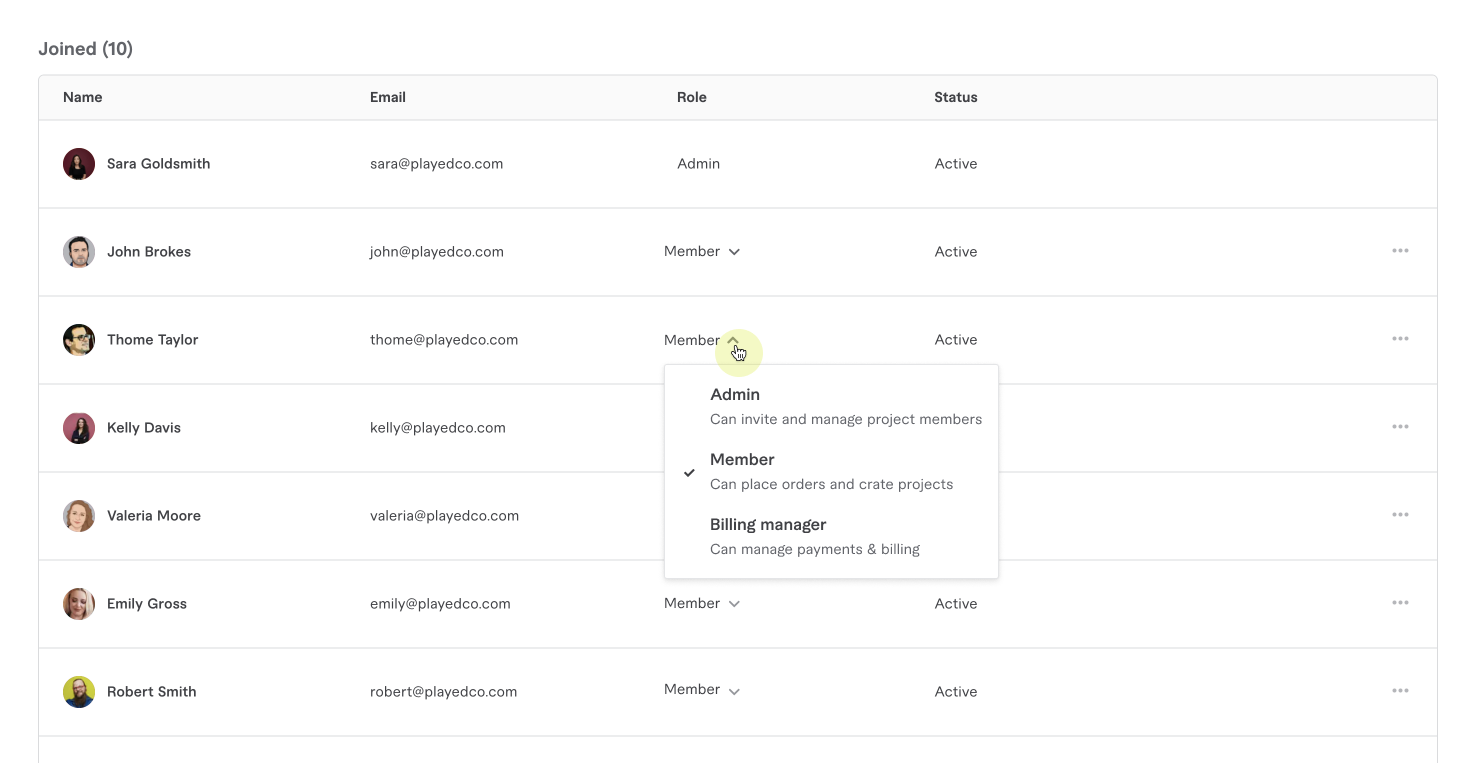This screenshot has height=763, width=1481.
Task: Click the three-dot menu for Kelly Davis
Action: (1399, 427)
